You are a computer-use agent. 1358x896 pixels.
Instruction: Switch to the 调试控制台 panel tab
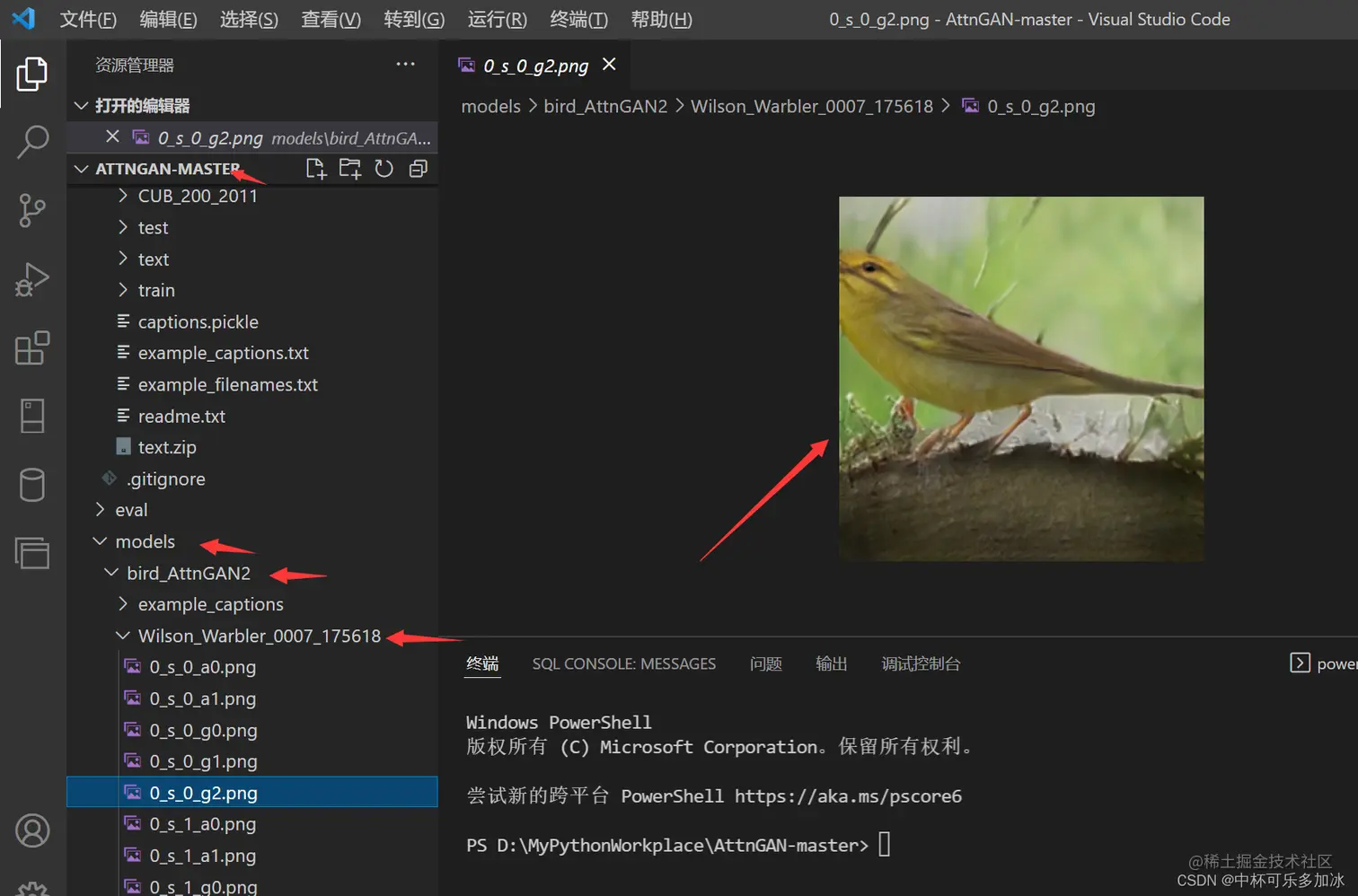tap(921, 663)
